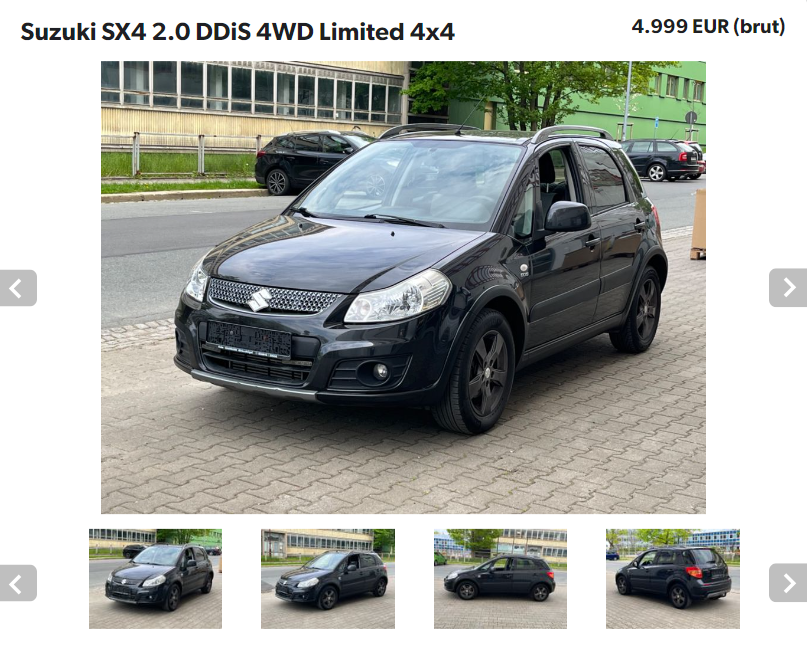Viewport: 807px width, 645px height.
Task: Click the side mirror of the black Suzuki
Action: [x=568, y=216]
